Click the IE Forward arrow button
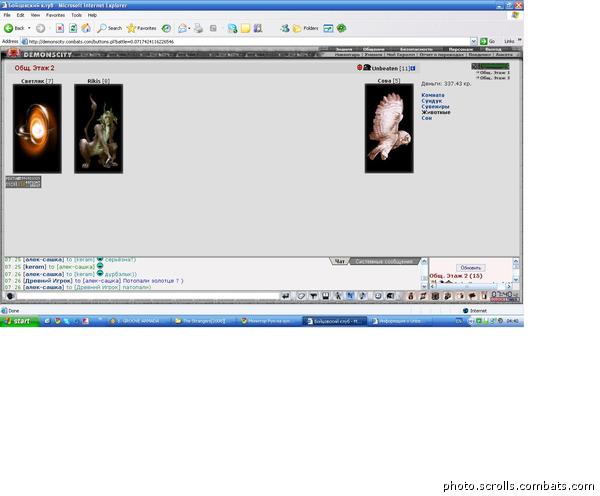This screenshot has width=600, height=496. (41, 28)
